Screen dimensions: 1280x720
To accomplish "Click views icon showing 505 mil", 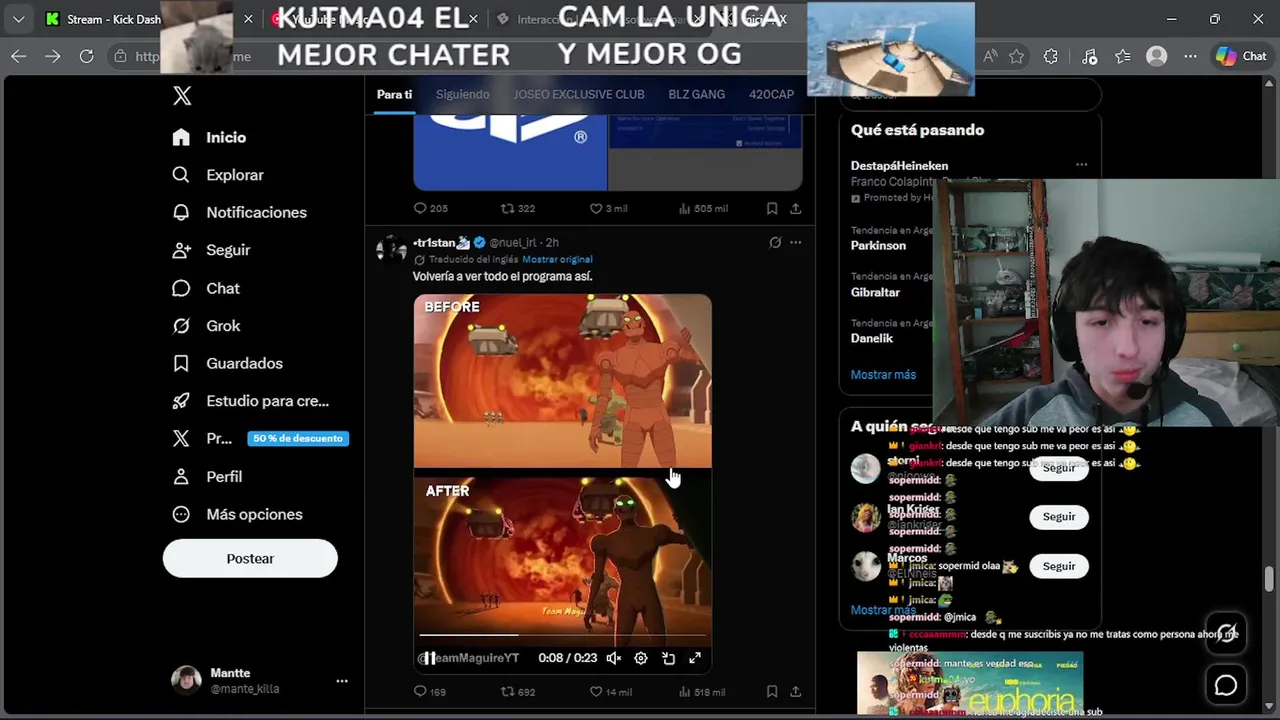I will click(685, 208).
